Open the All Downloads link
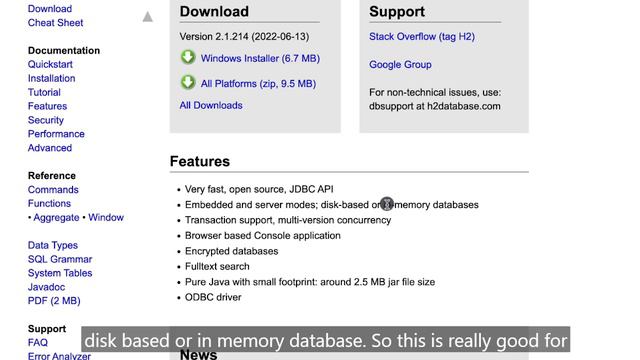640x360 pixels. click(x=211, y=105)
